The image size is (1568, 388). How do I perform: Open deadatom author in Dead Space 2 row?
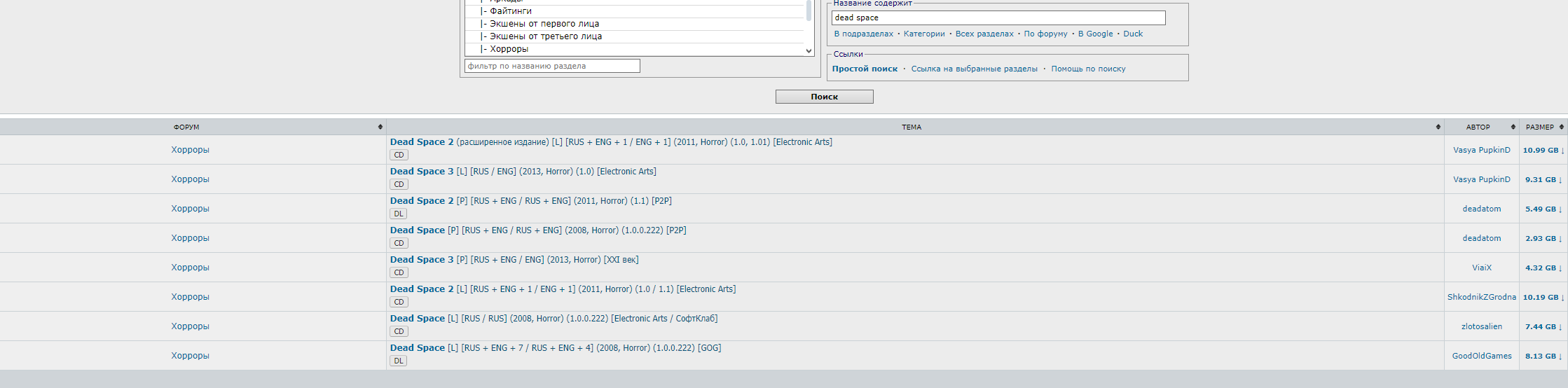tap(1481, 209)
